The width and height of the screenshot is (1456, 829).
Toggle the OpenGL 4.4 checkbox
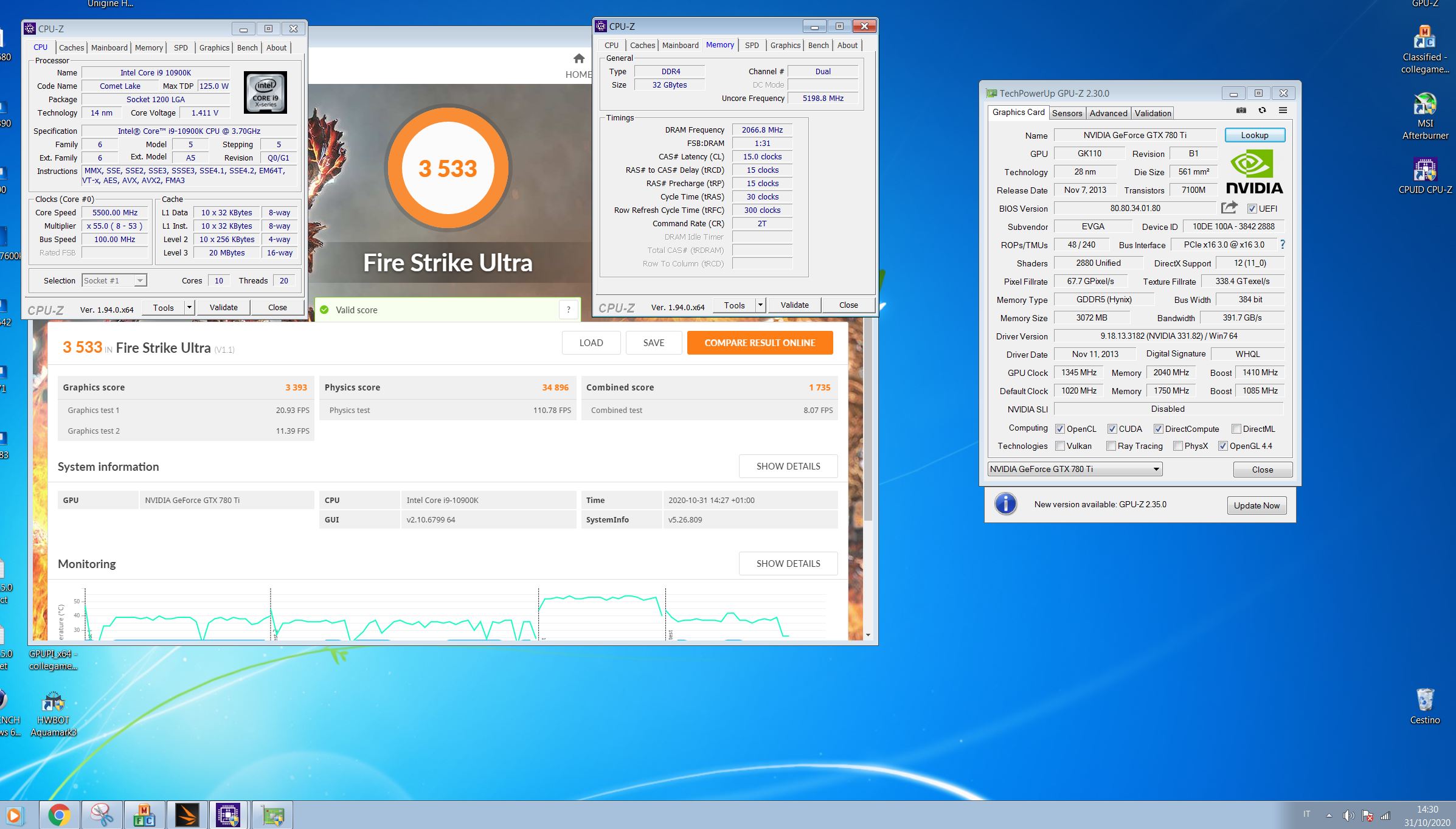coord(1222,446)
